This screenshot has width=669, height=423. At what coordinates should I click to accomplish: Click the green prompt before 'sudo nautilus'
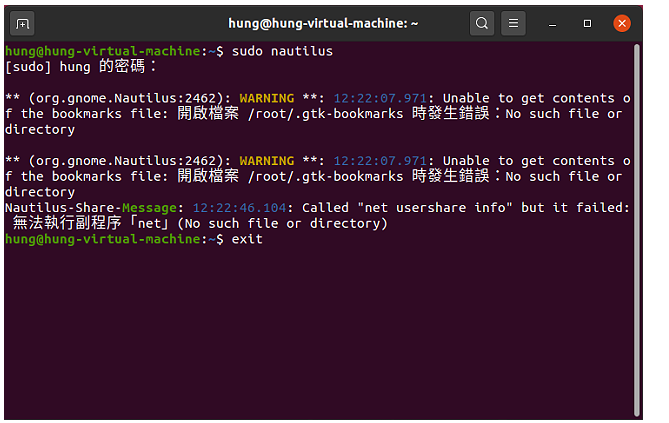coord(114,51)
